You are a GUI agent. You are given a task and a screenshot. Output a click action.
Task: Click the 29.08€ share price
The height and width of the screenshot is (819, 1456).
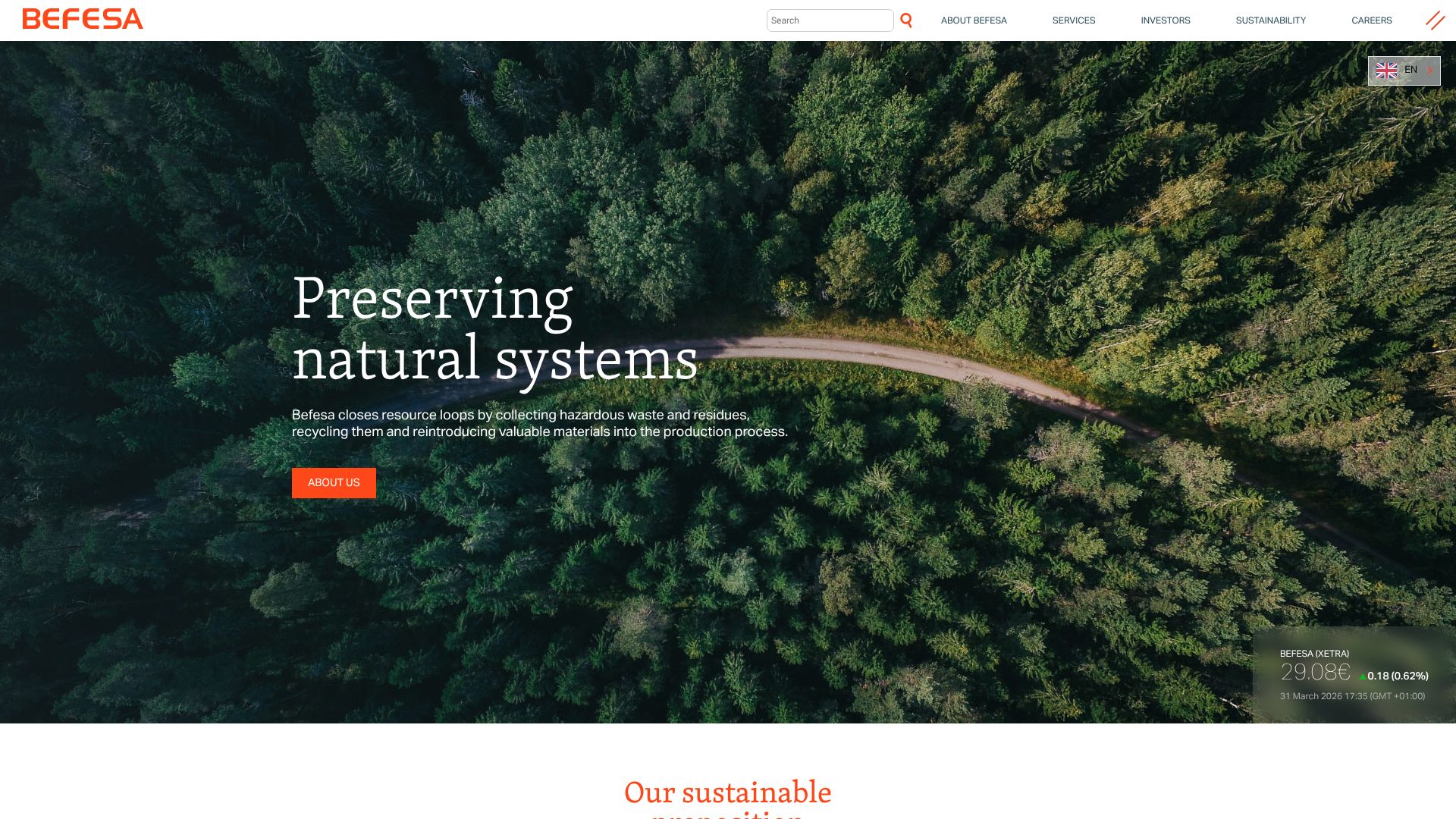click(x=1315, y=673)
